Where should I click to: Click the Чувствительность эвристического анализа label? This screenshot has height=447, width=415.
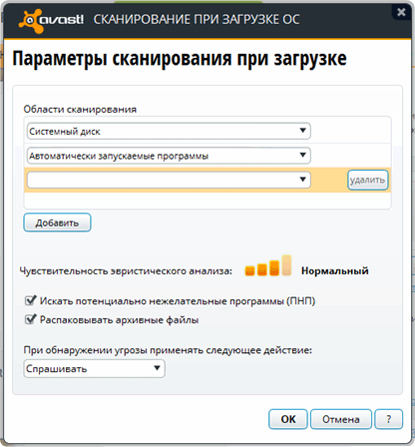tap(126, 271)
